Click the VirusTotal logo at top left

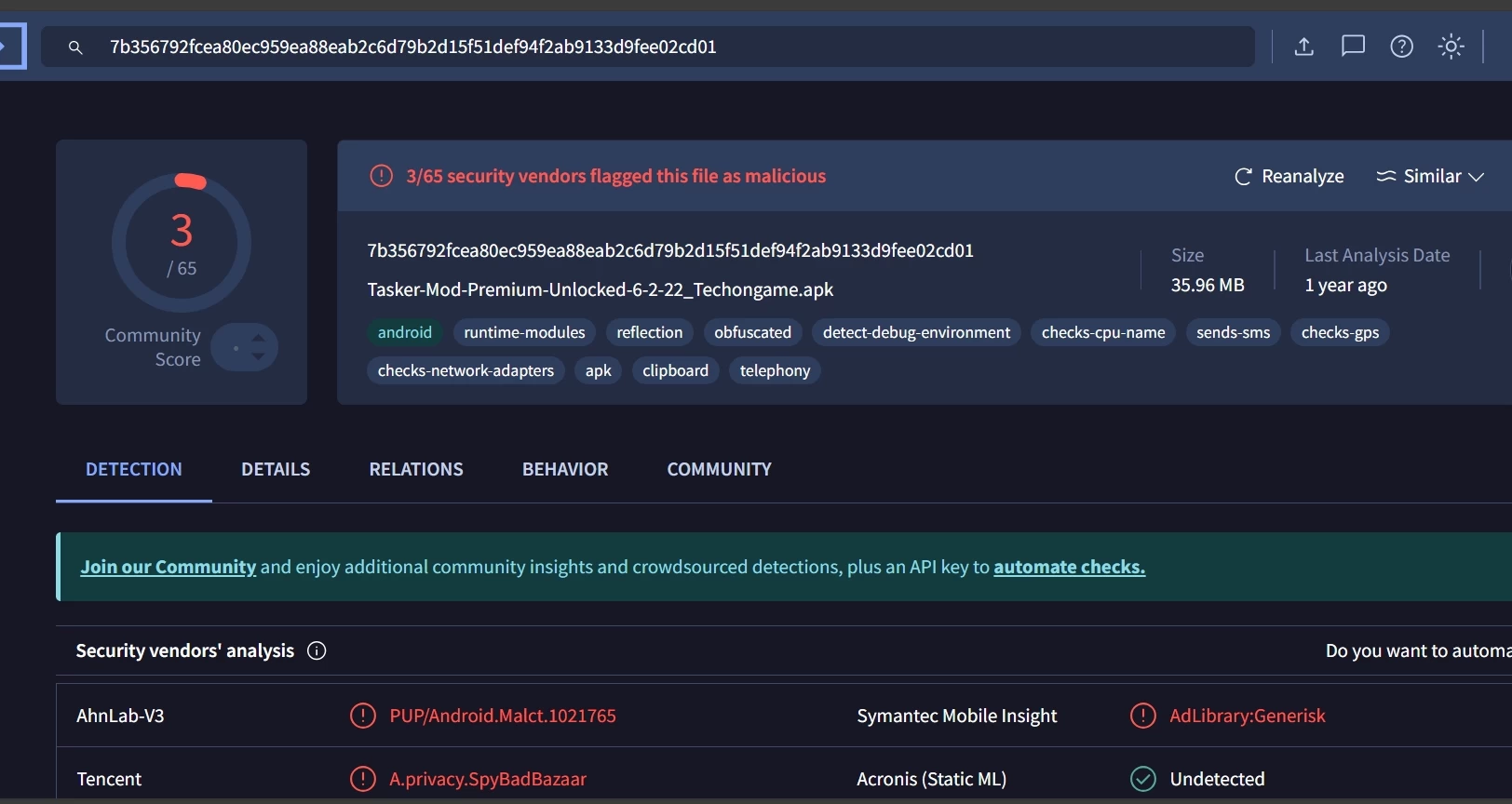click(x=11, y=47)
